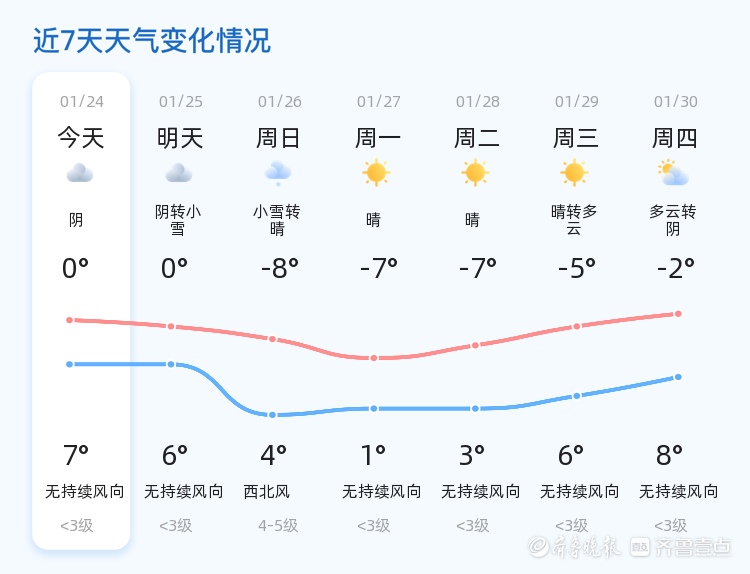
Task: Click the 4-5级 wind level text
Action: point(278,526)
